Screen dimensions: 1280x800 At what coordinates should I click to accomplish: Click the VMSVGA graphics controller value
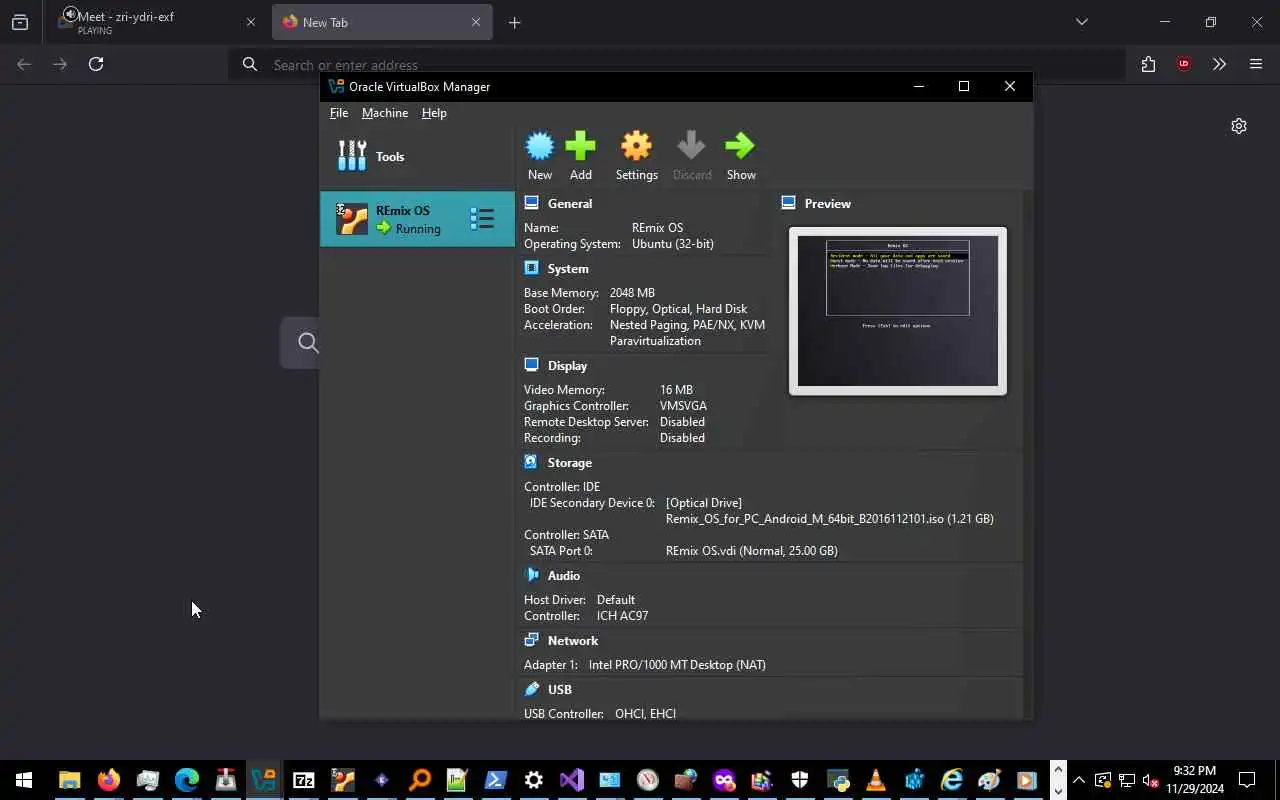coord(683,406)
